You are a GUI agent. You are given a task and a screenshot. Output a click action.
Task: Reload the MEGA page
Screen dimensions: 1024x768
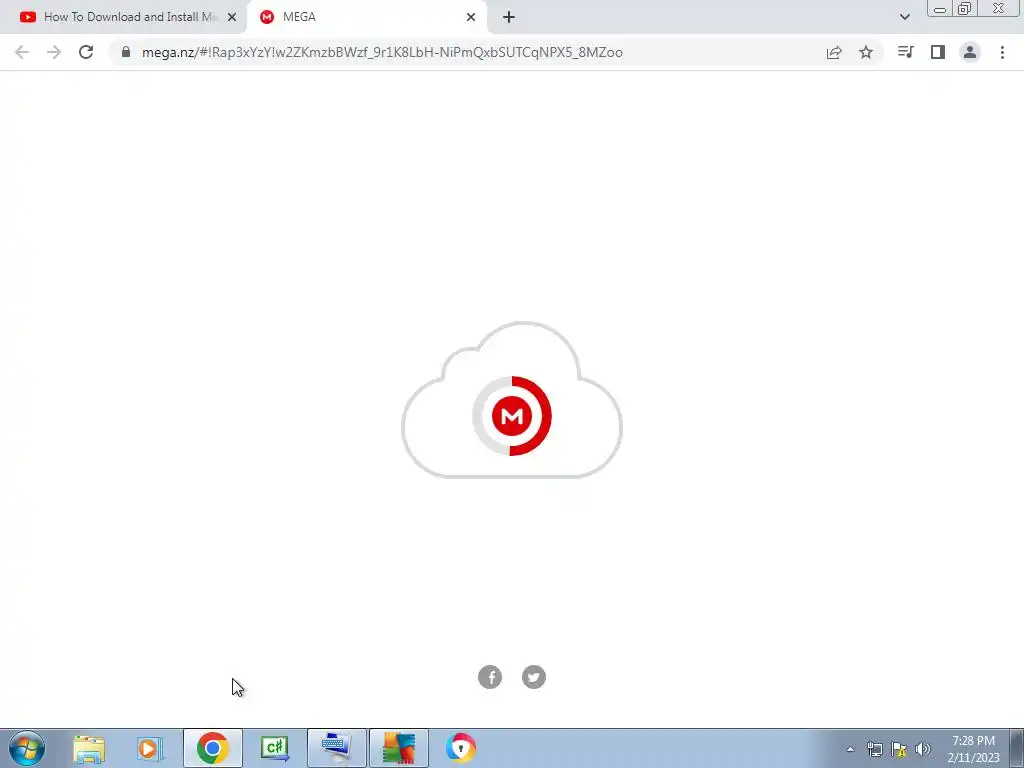tap(86, 52)
